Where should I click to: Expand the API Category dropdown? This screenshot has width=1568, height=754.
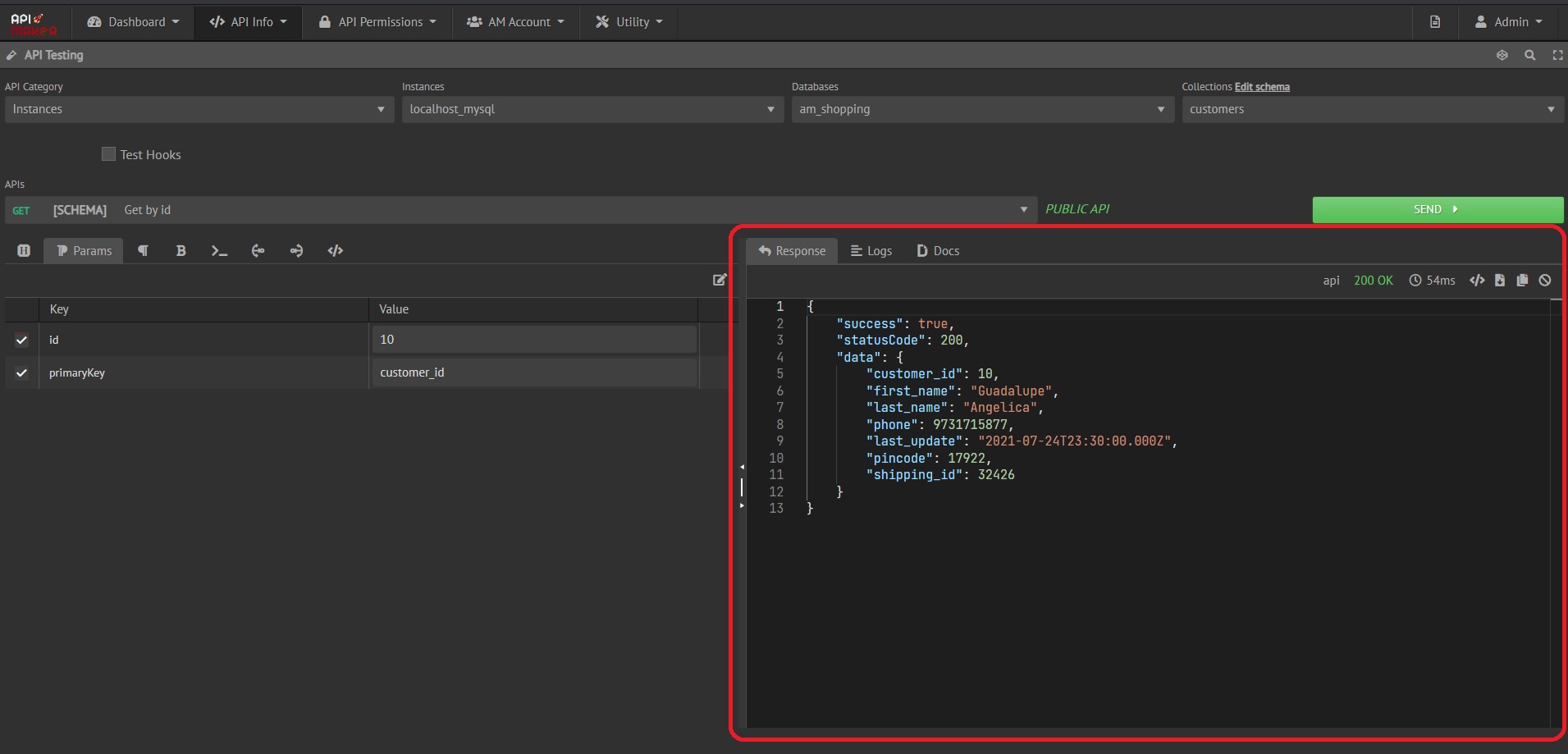(x=199, y=109)
